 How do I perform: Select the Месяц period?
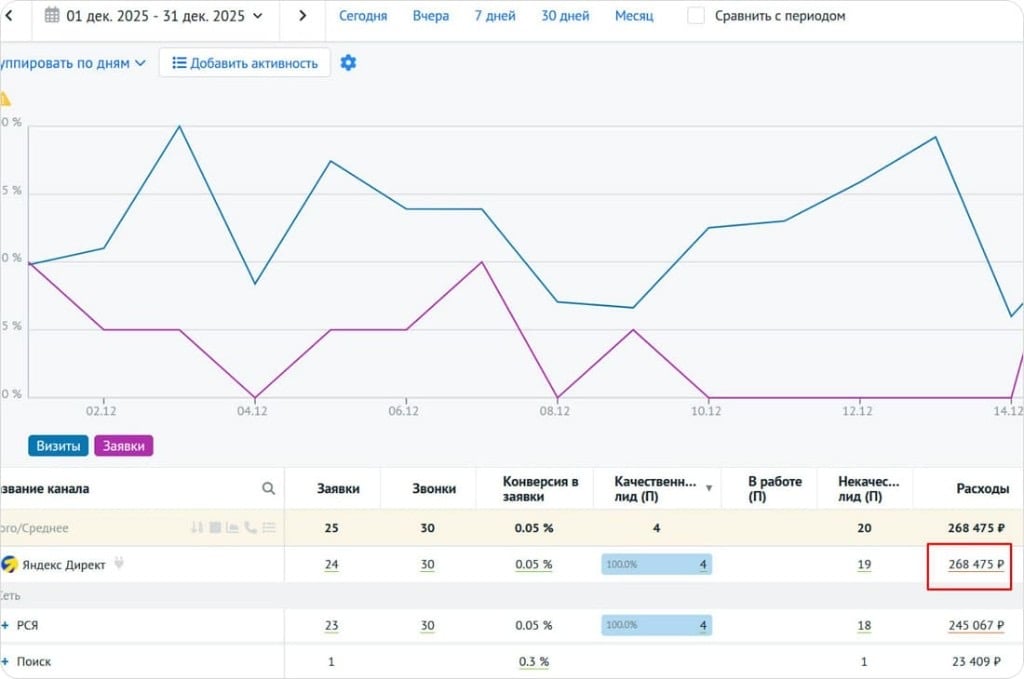634,16
